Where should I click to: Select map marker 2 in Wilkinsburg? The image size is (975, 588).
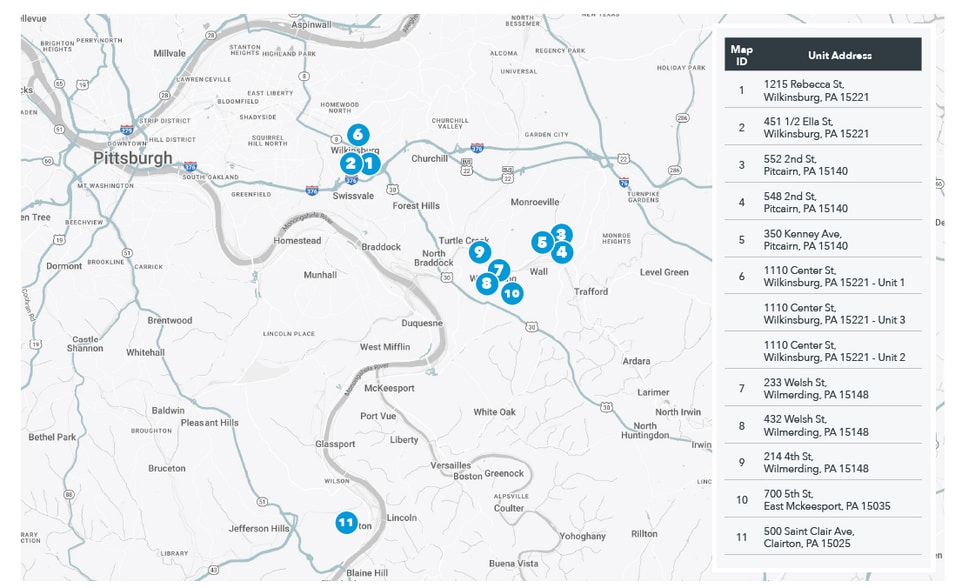coord(350,163)
